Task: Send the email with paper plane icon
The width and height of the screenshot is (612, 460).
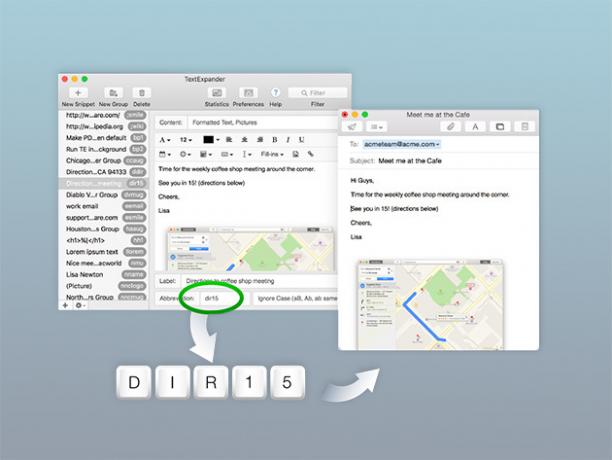Action: (x=352, y=126)
